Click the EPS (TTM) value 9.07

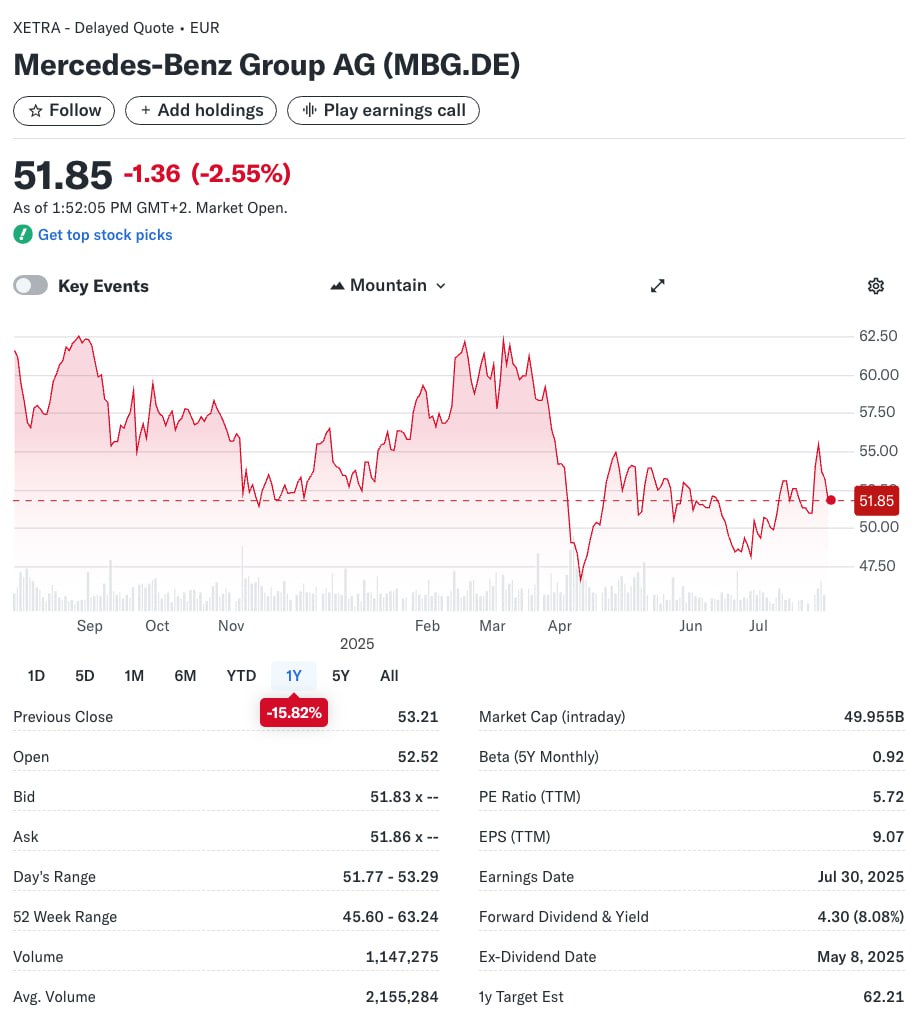click(888, 836)
